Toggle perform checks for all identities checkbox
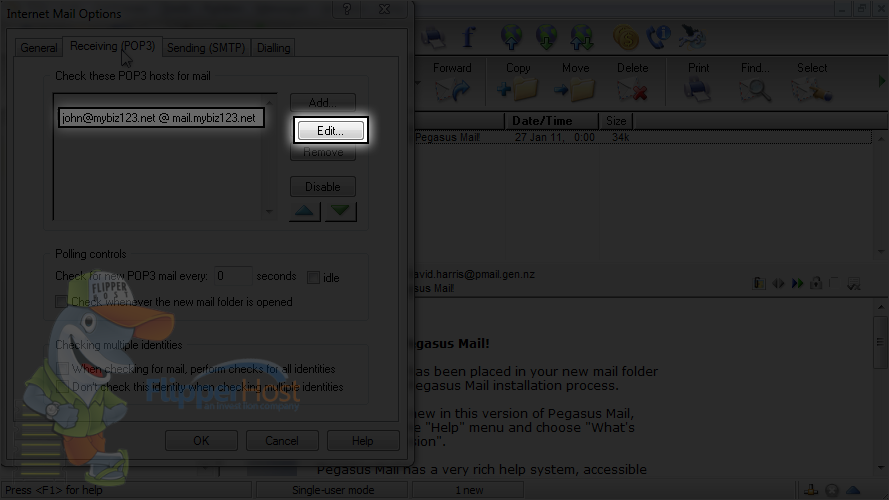 tap(62, 369)
